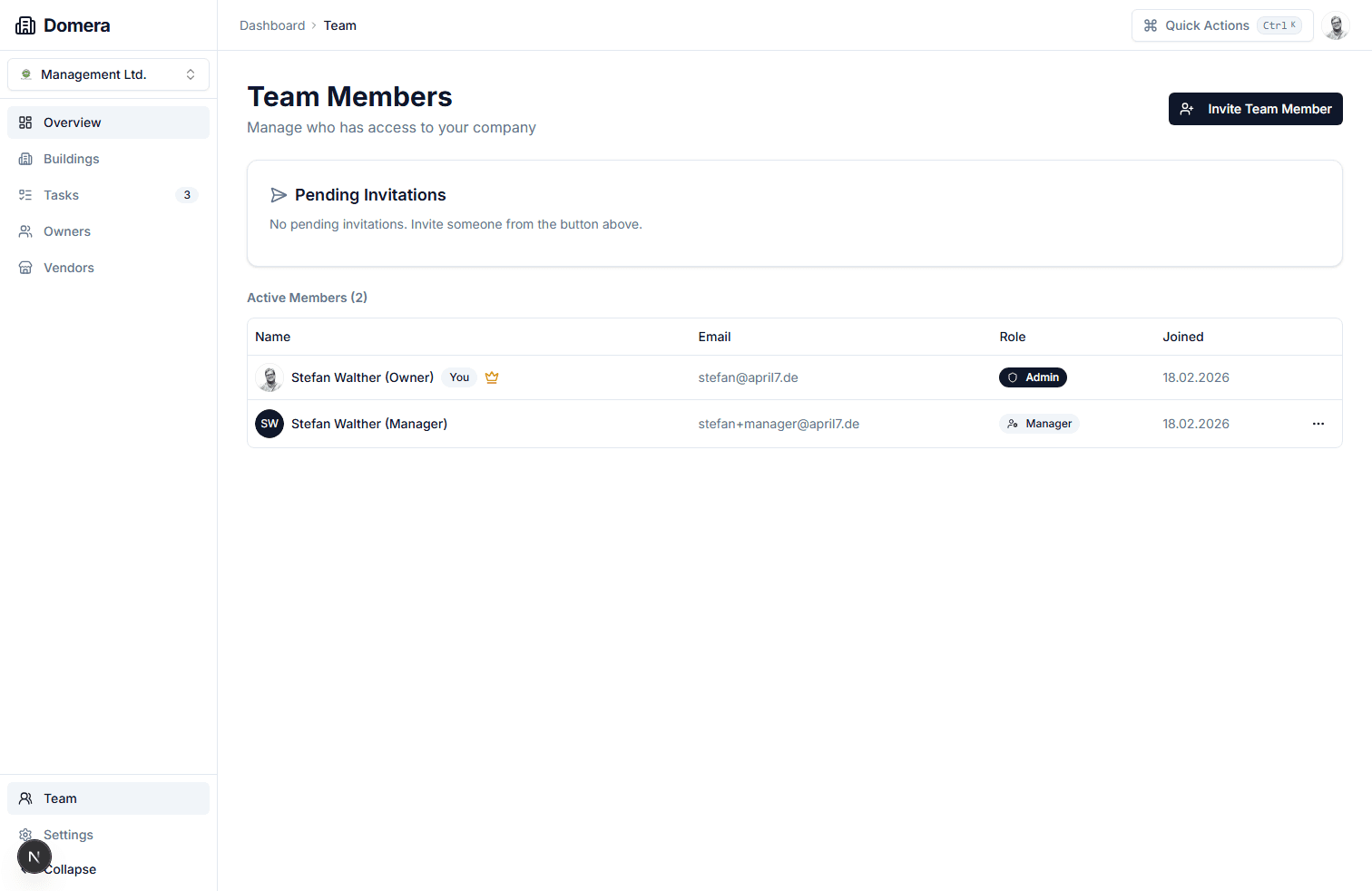Click the crown icon next to Stefan Walther

point(492,377)
